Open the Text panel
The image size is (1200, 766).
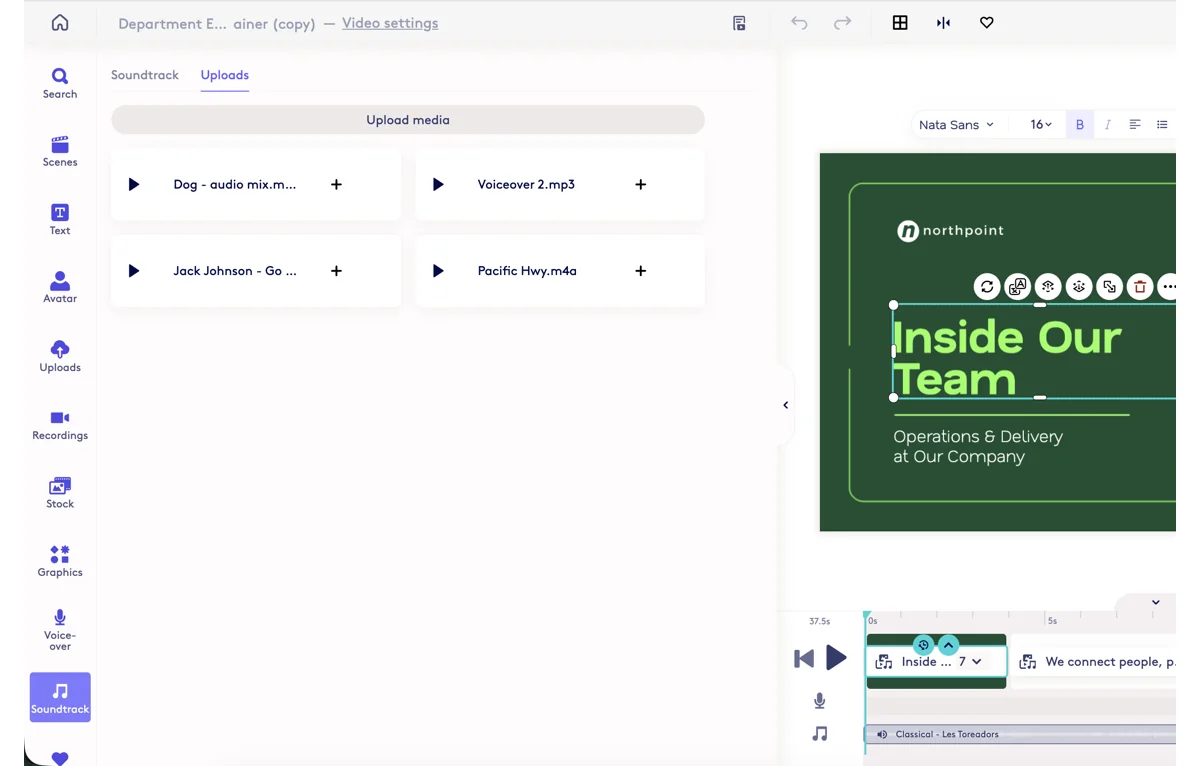coord(60,216)
